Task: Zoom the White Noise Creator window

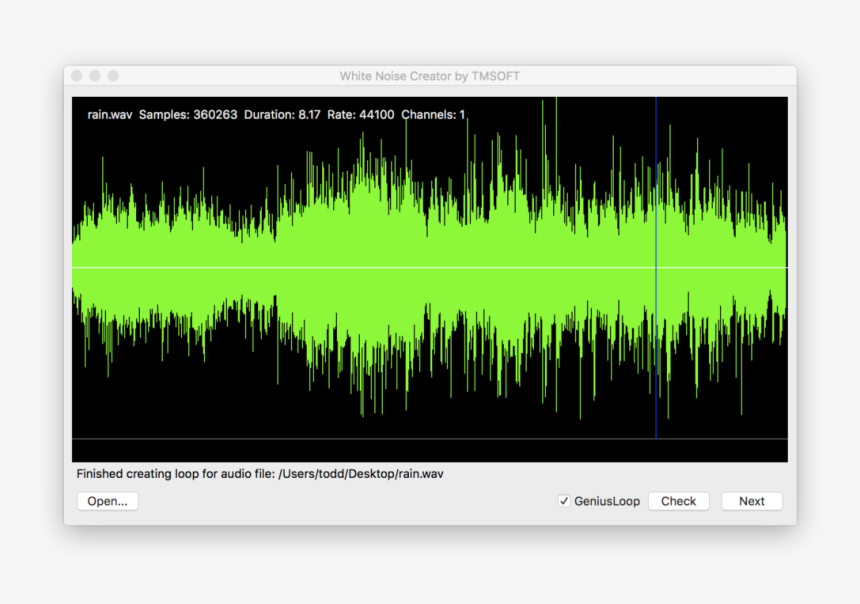Action: coord(113,76)
